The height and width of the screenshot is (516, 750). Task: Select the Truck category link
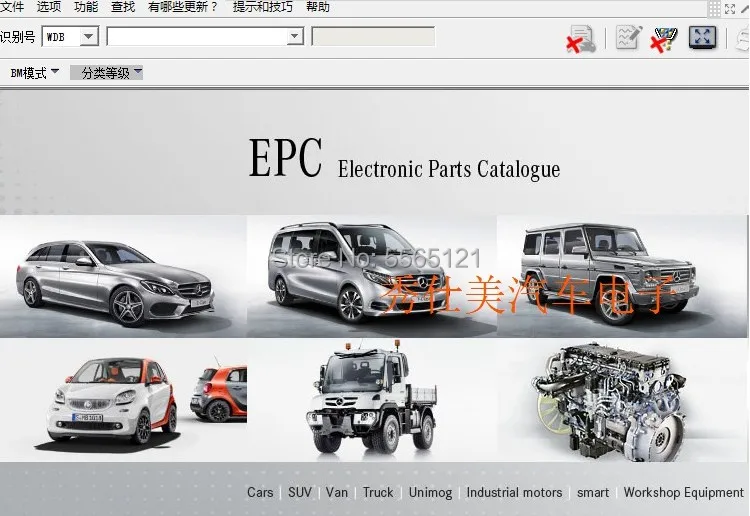point(378,492)
